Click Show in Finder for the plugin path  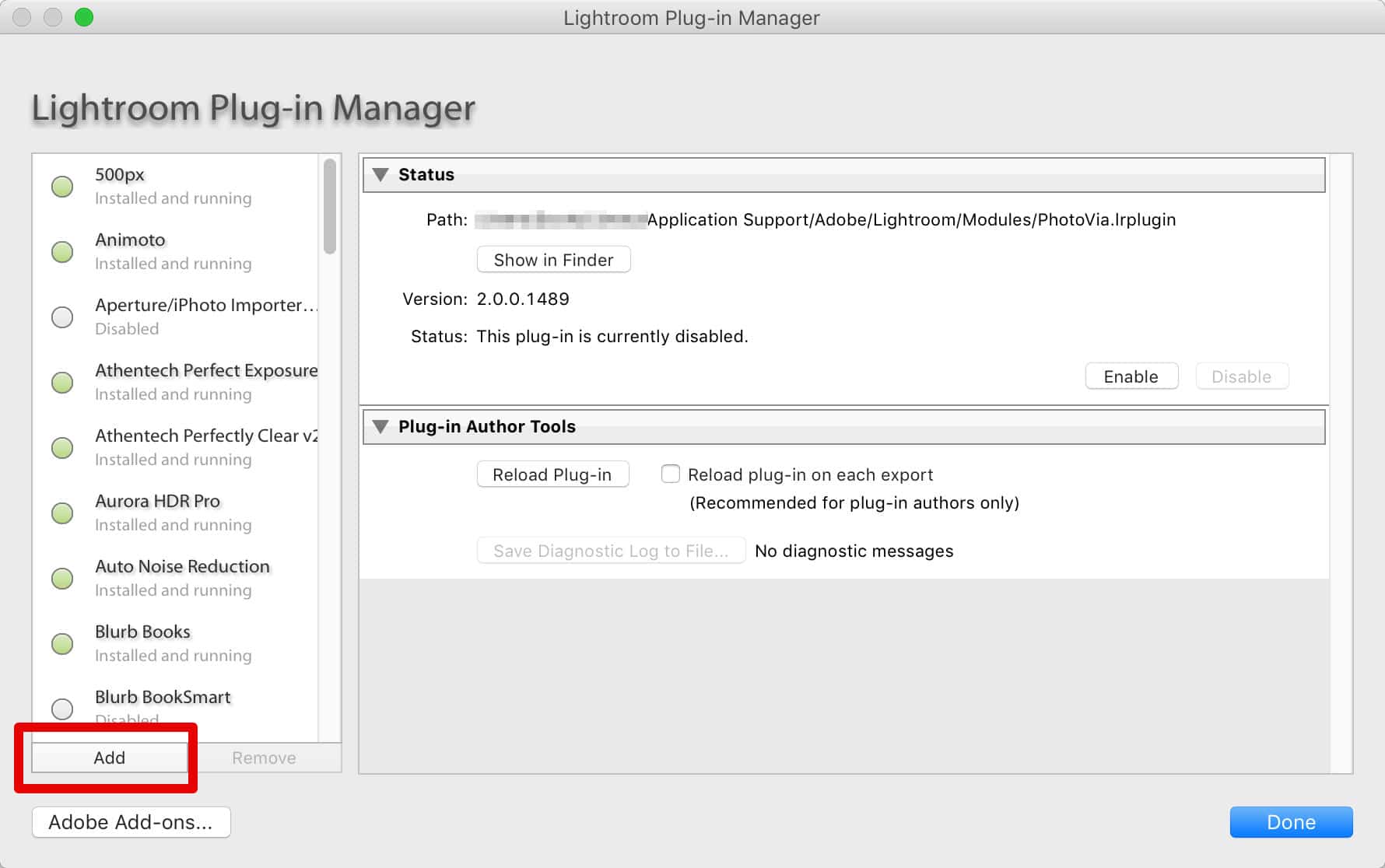(553, 259)
